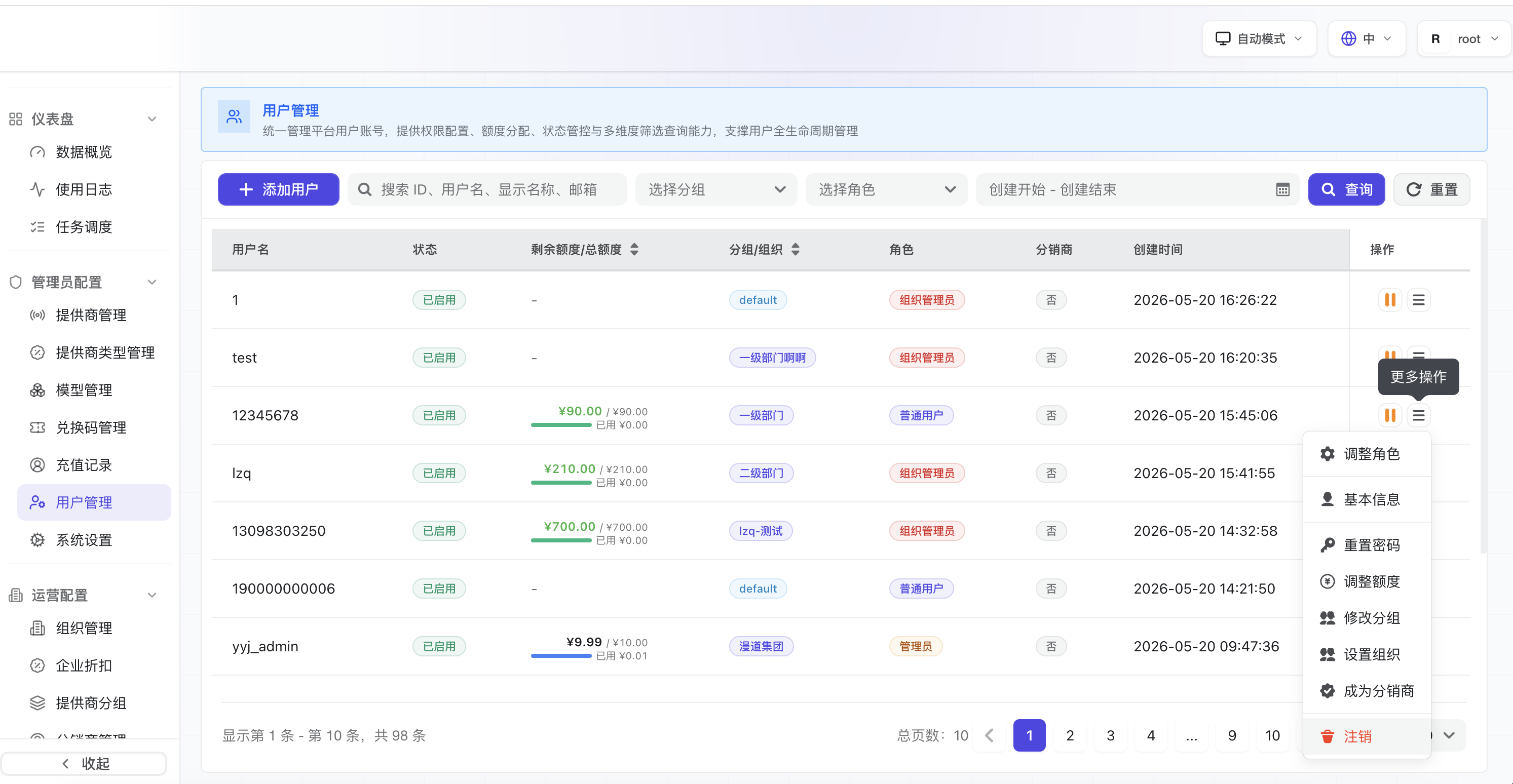Click the 添加用户 button
Screen dimensions: 1513x784
[x=278, y=190]
